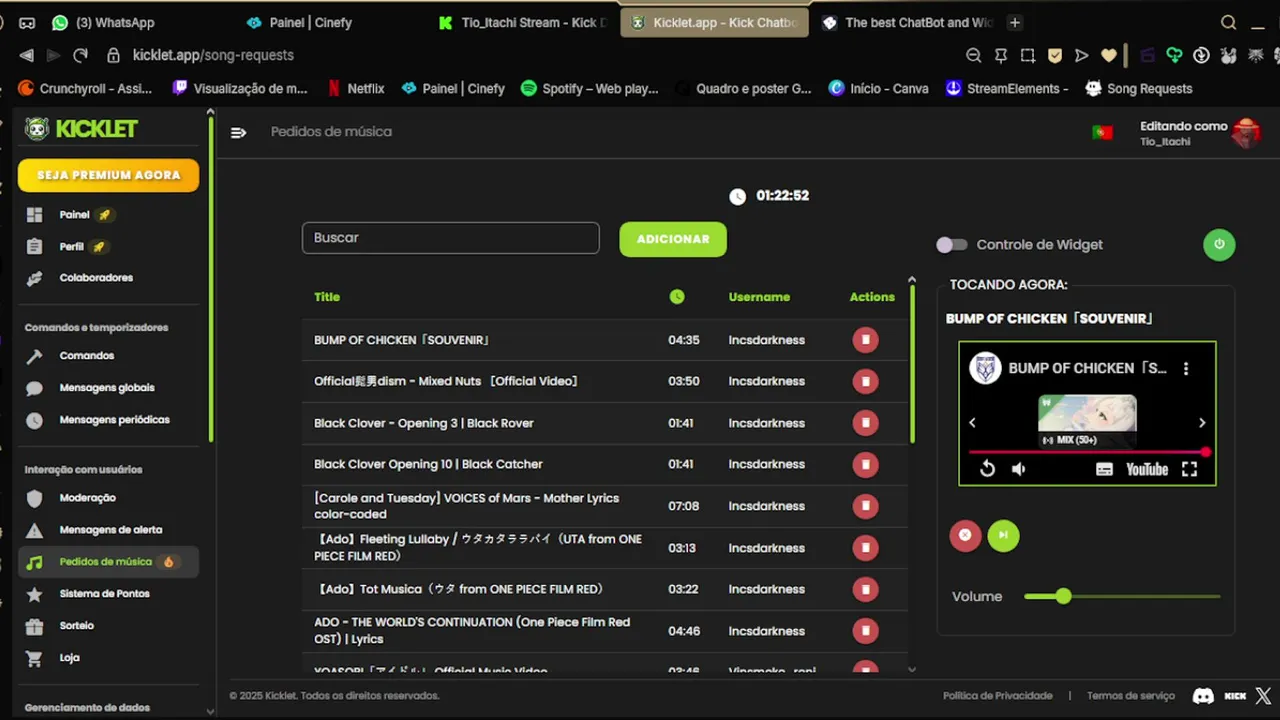Open Sorteio in the sidebar
Image resolution: width=1280 pixels, height=720 pixels.
coord(76,626)
